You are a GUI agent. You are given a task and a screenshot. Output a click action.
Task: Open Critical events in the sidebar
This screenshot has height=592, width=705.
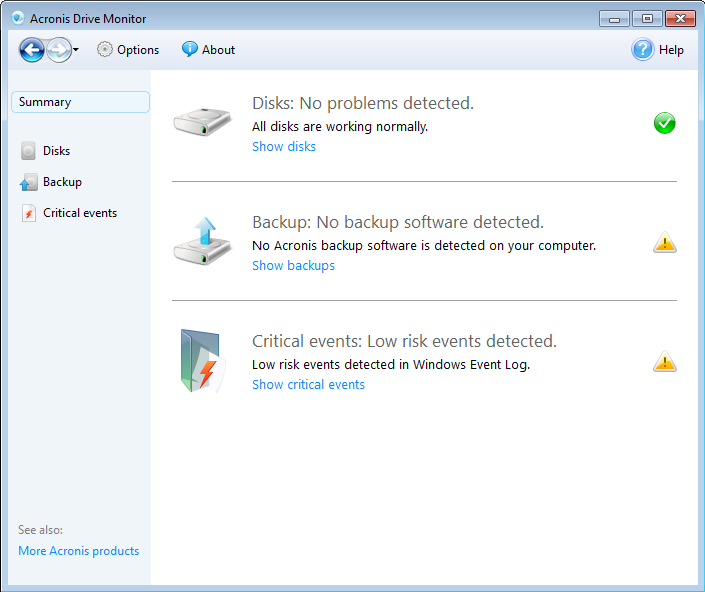[80, 213]
